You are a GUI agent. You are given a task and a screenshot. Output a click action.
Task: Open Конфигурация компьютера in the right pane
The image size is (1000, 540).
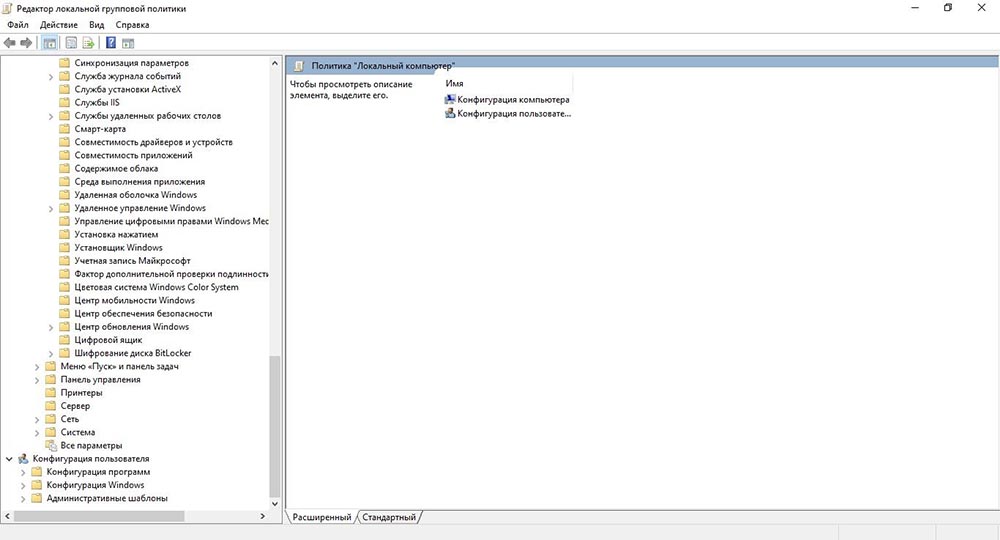click(513, 100)
